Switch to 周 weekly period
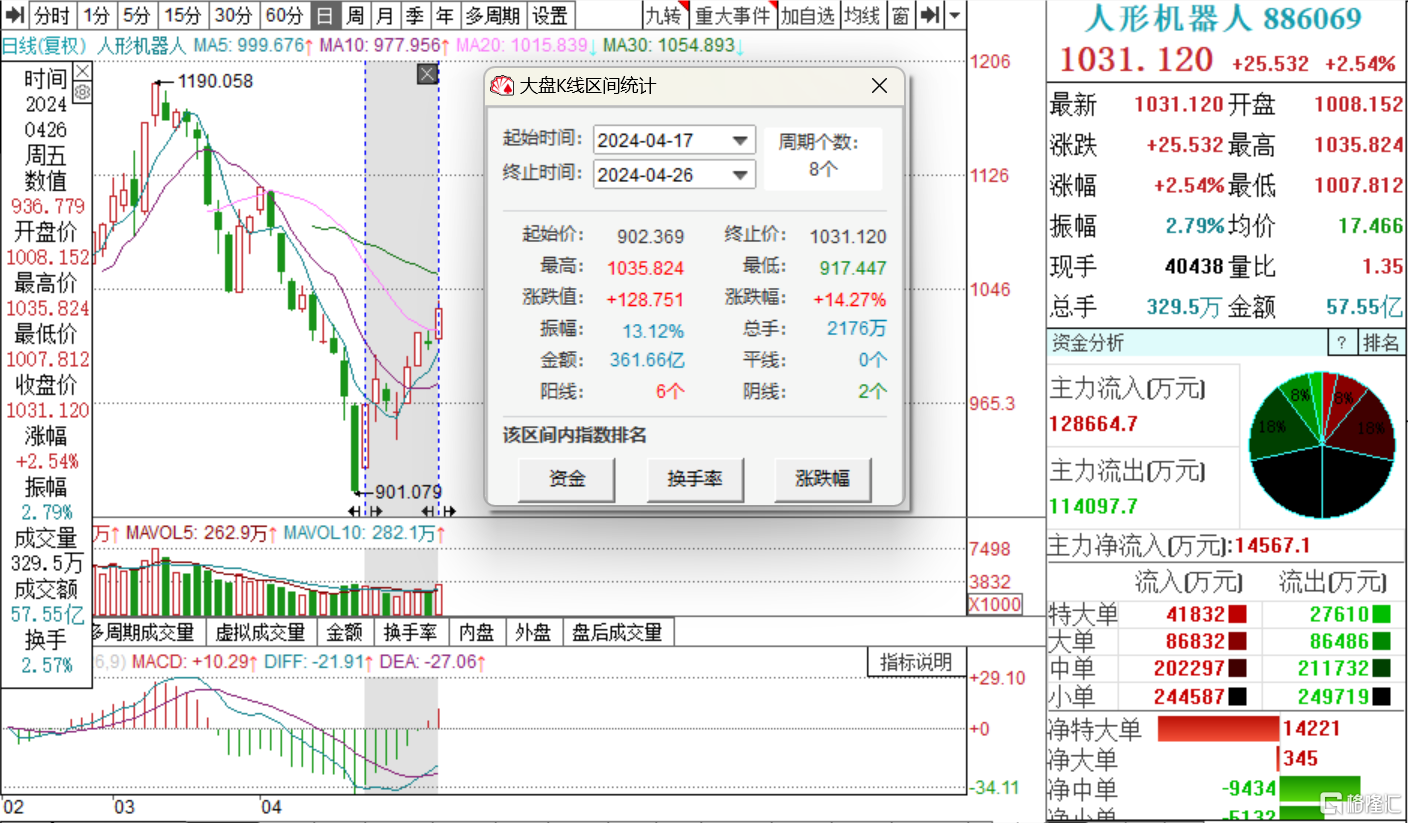The width and height of the screenshot is (1408, 823). coord(354,15)
